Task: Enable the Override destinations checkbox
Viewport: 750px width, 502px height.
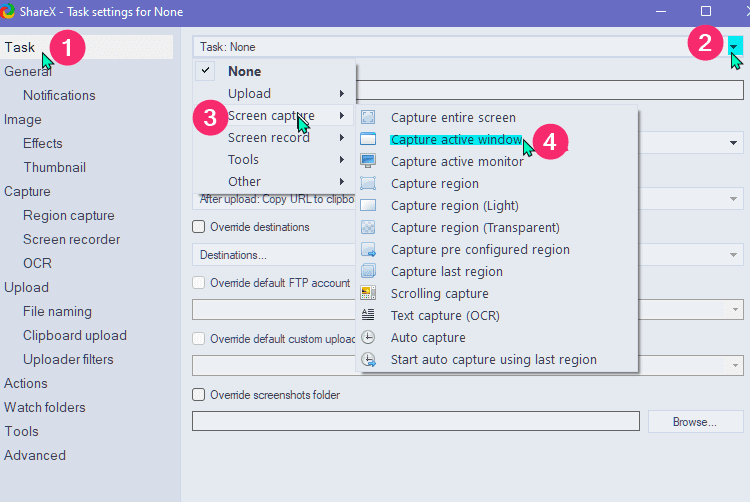Action: [x=199, y=227]
